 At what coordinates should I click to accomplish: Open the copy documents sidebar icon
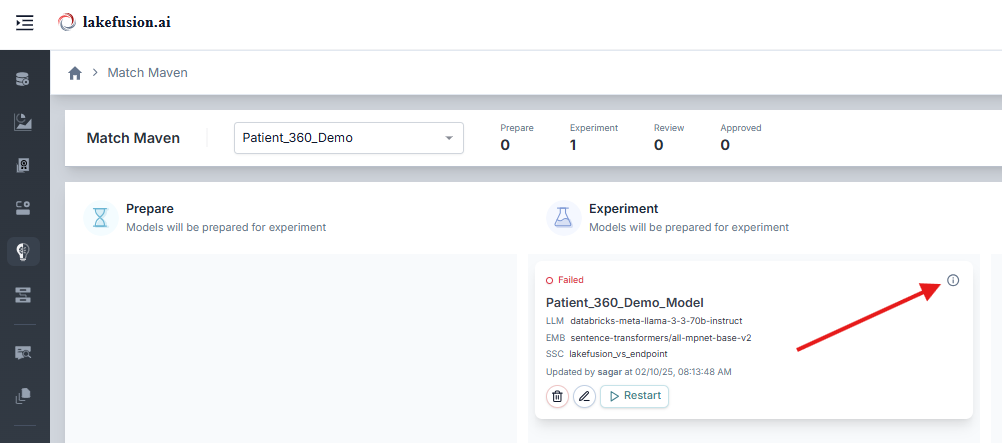pos(23,396)
